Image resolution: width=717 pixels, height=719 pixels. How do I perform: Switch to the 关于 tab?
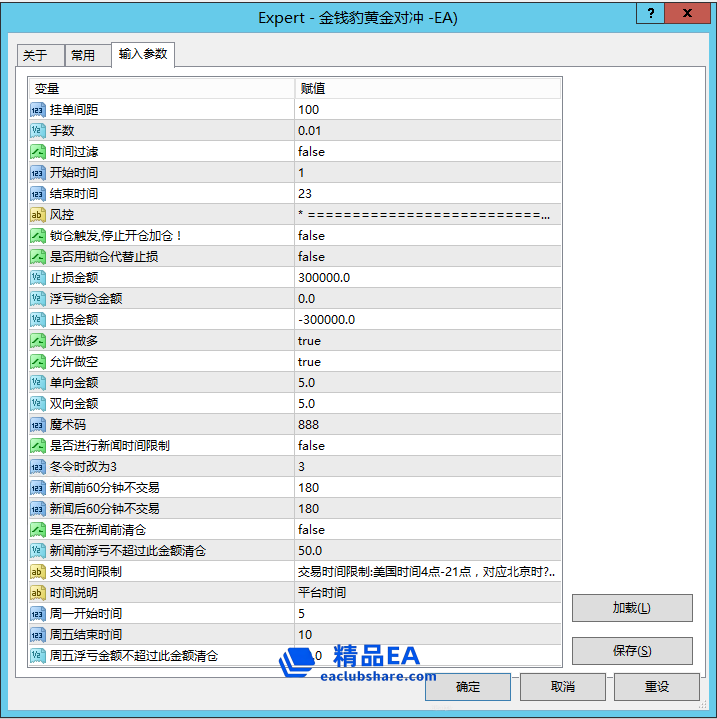(36, 56)
